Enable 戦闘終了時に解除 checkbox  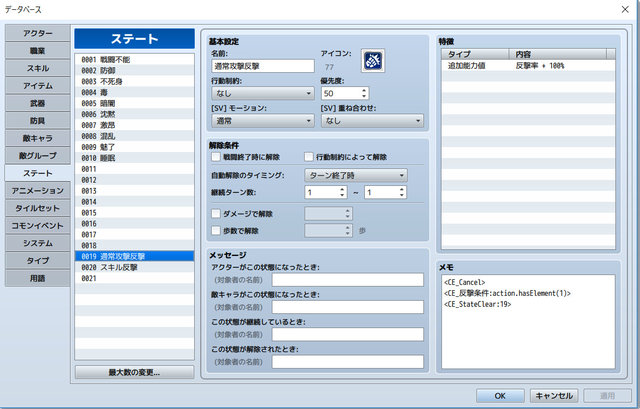pyautogui.click(x=216, y=157)
